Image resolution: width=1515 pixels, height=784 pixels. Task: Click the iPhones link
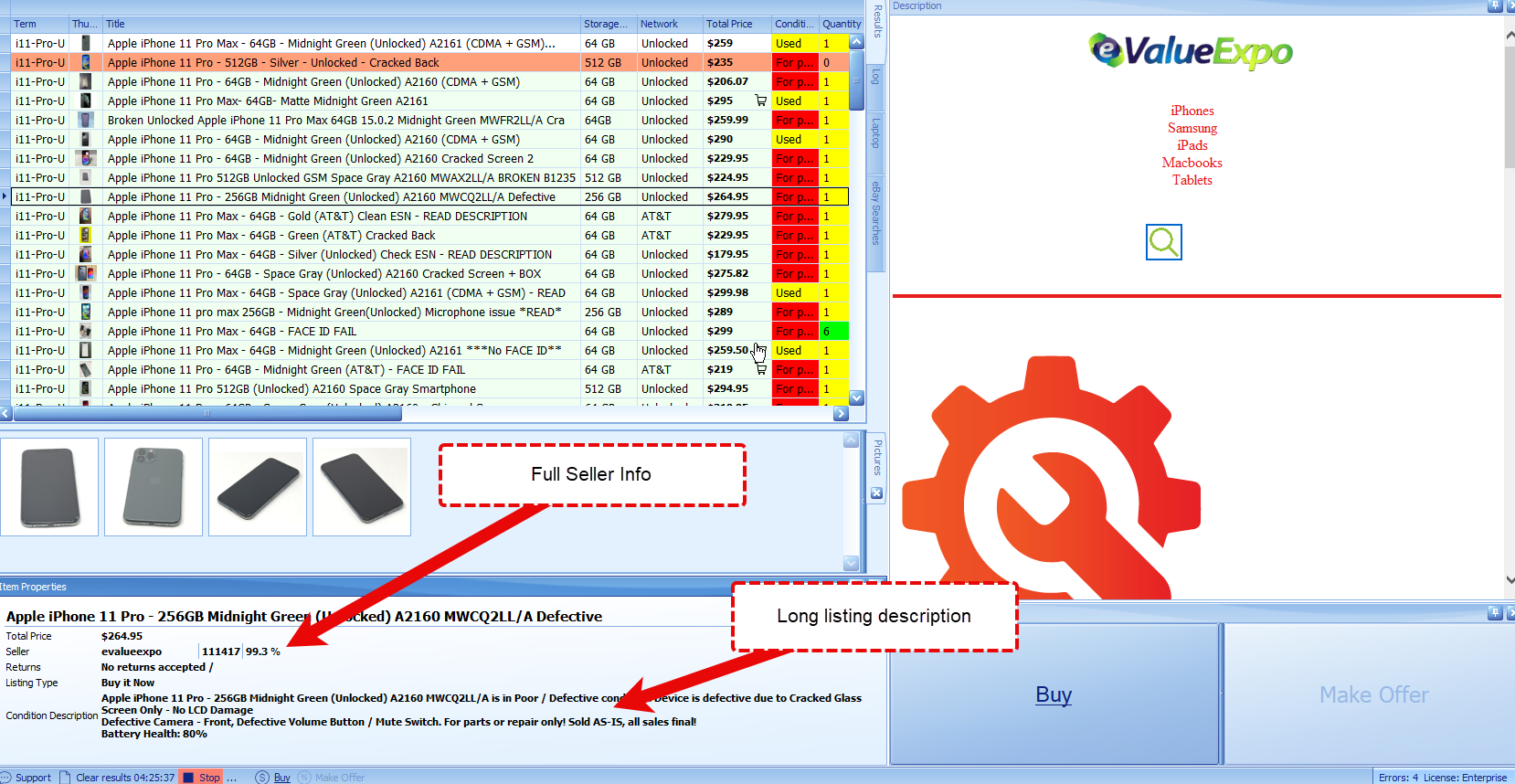tap(1192, 111)
